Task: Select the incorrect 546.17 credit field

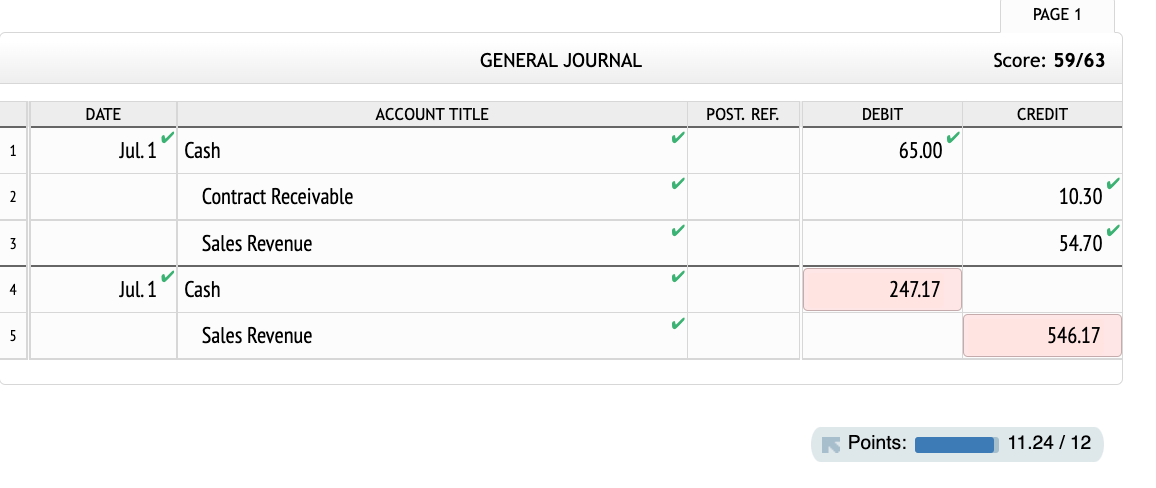Action: pos(1042,336)
